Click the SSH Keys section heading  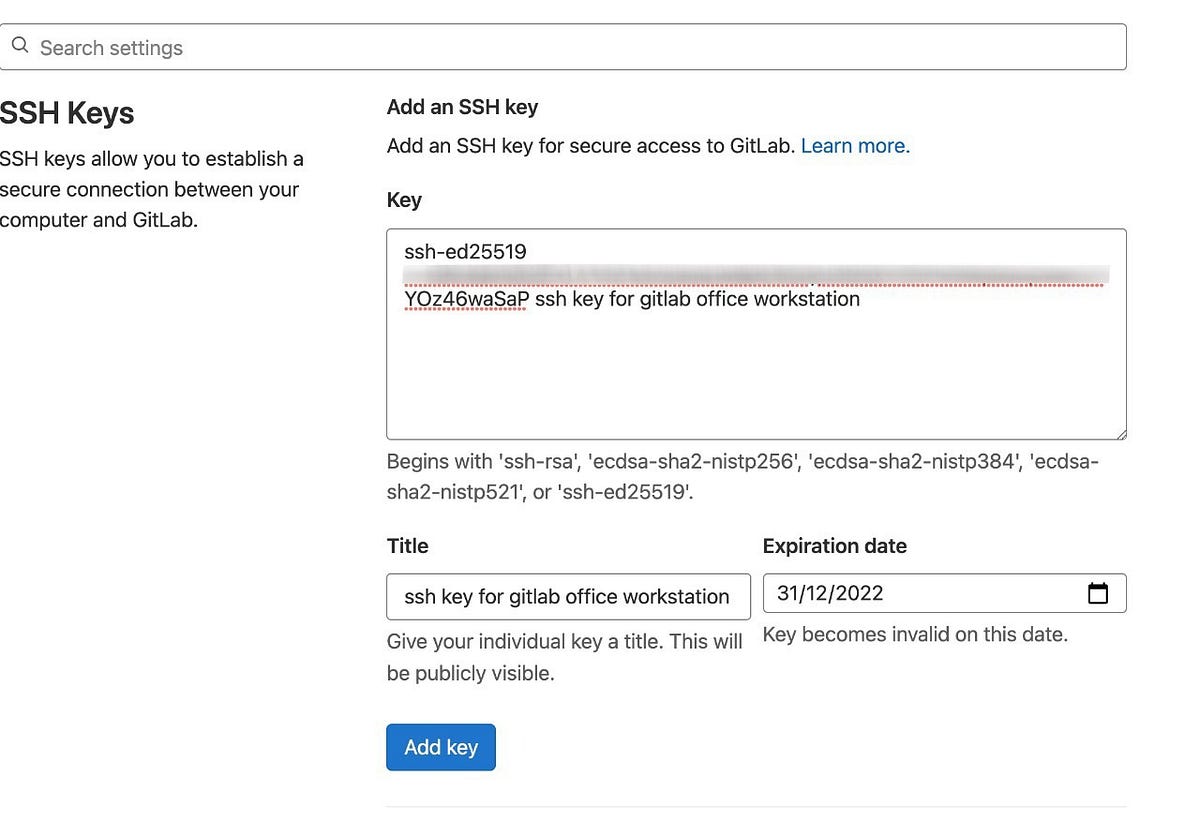66,113
